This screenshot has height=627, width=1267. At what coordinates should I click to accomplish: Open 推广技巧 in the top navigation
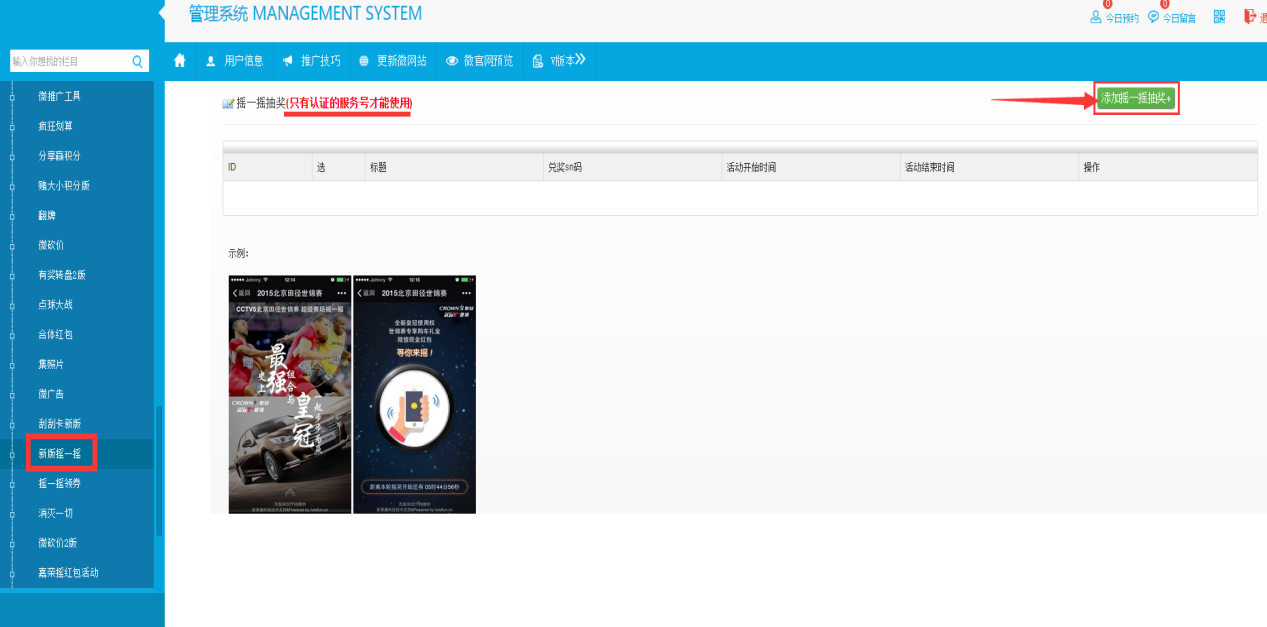click(312, 61)
